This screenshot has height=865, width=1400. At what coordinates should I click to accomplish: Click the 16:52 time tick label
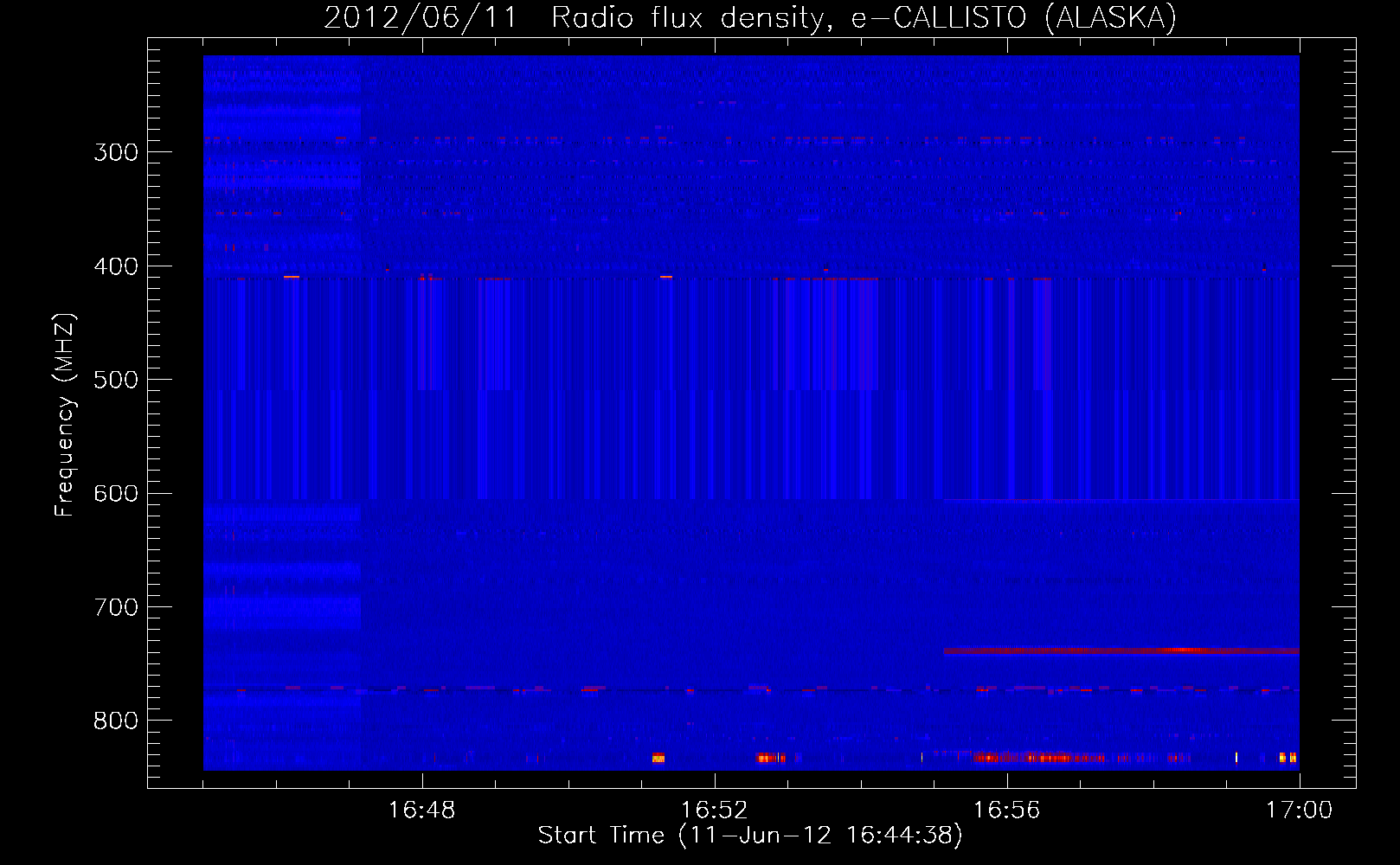click(715, 811)
